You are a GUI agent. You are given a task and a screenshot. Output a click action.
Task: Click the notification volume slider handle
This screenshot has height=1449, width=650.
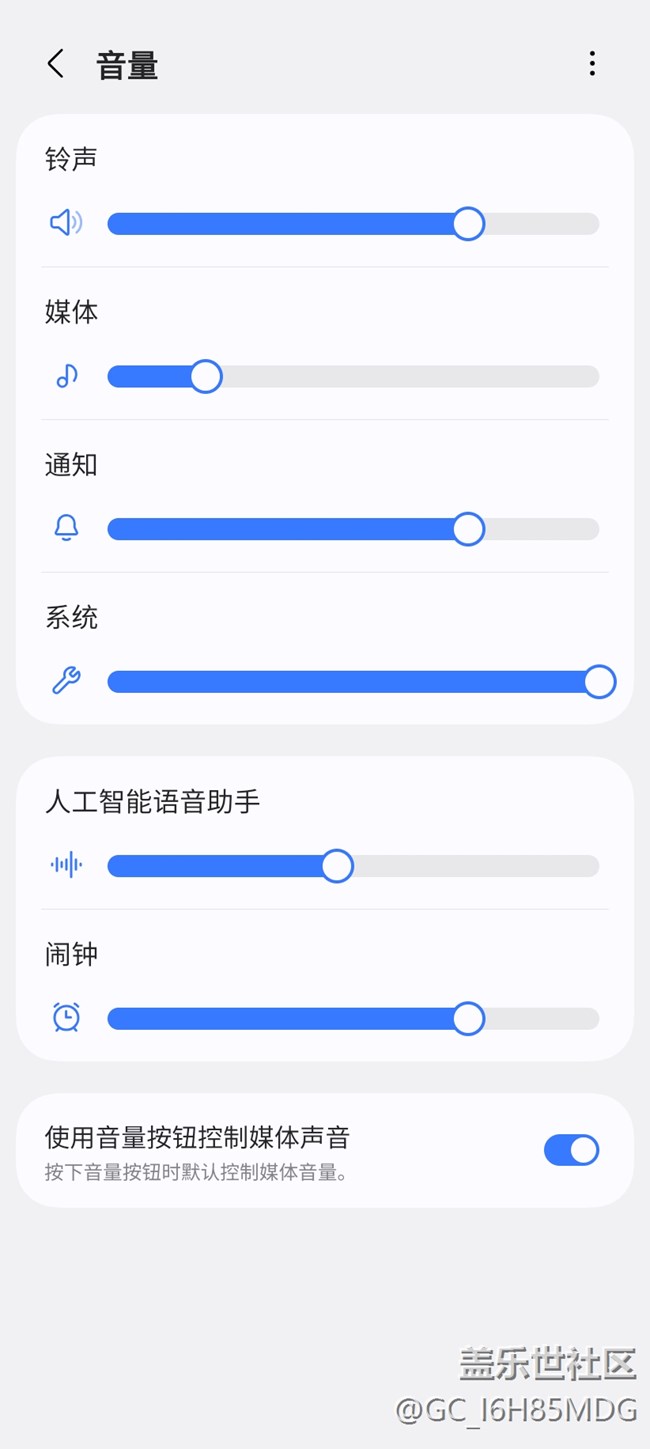[x=468, y=529]
